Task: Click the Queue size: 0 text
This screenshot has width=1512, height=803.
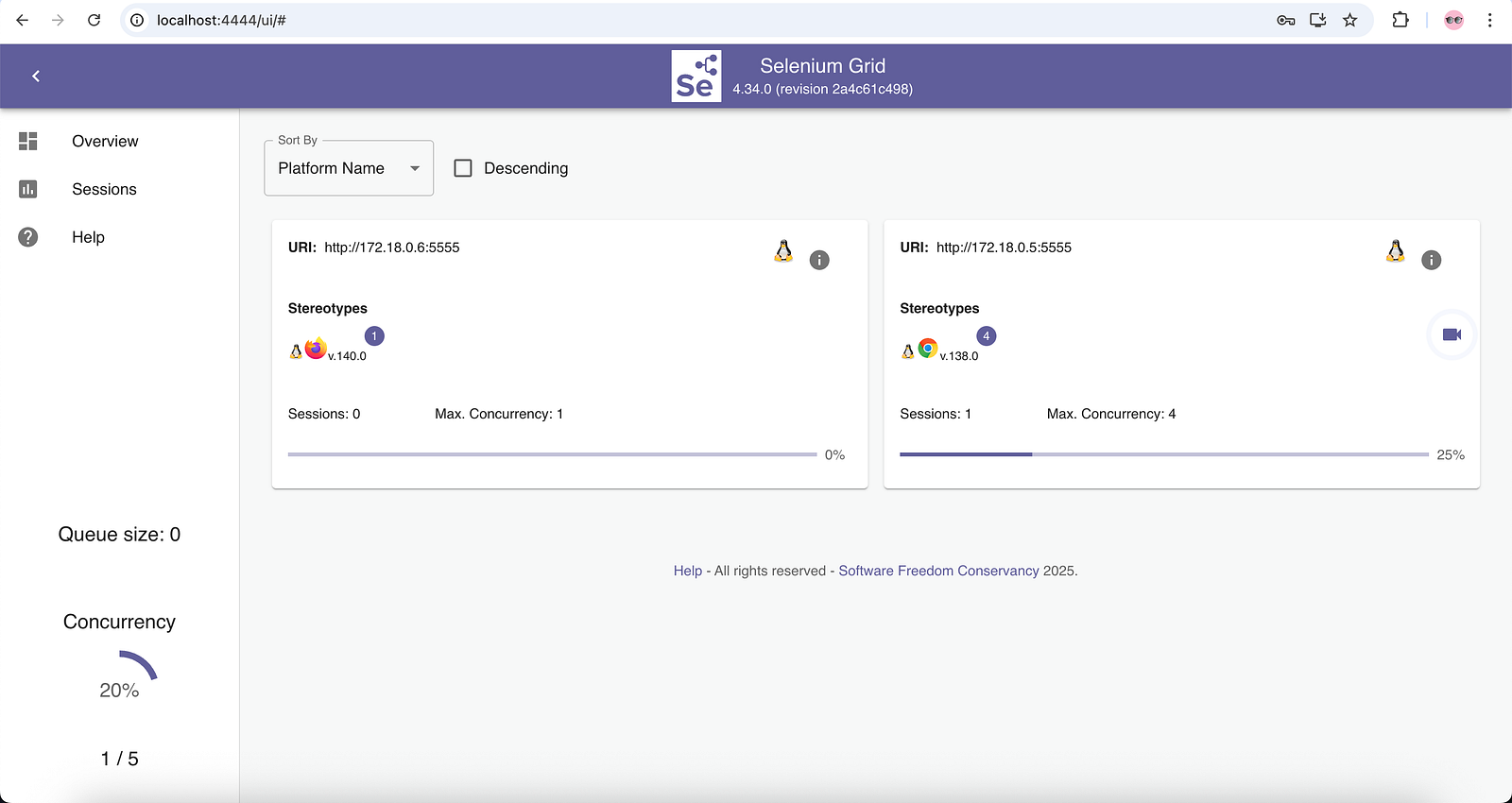Action: [119, 535]
